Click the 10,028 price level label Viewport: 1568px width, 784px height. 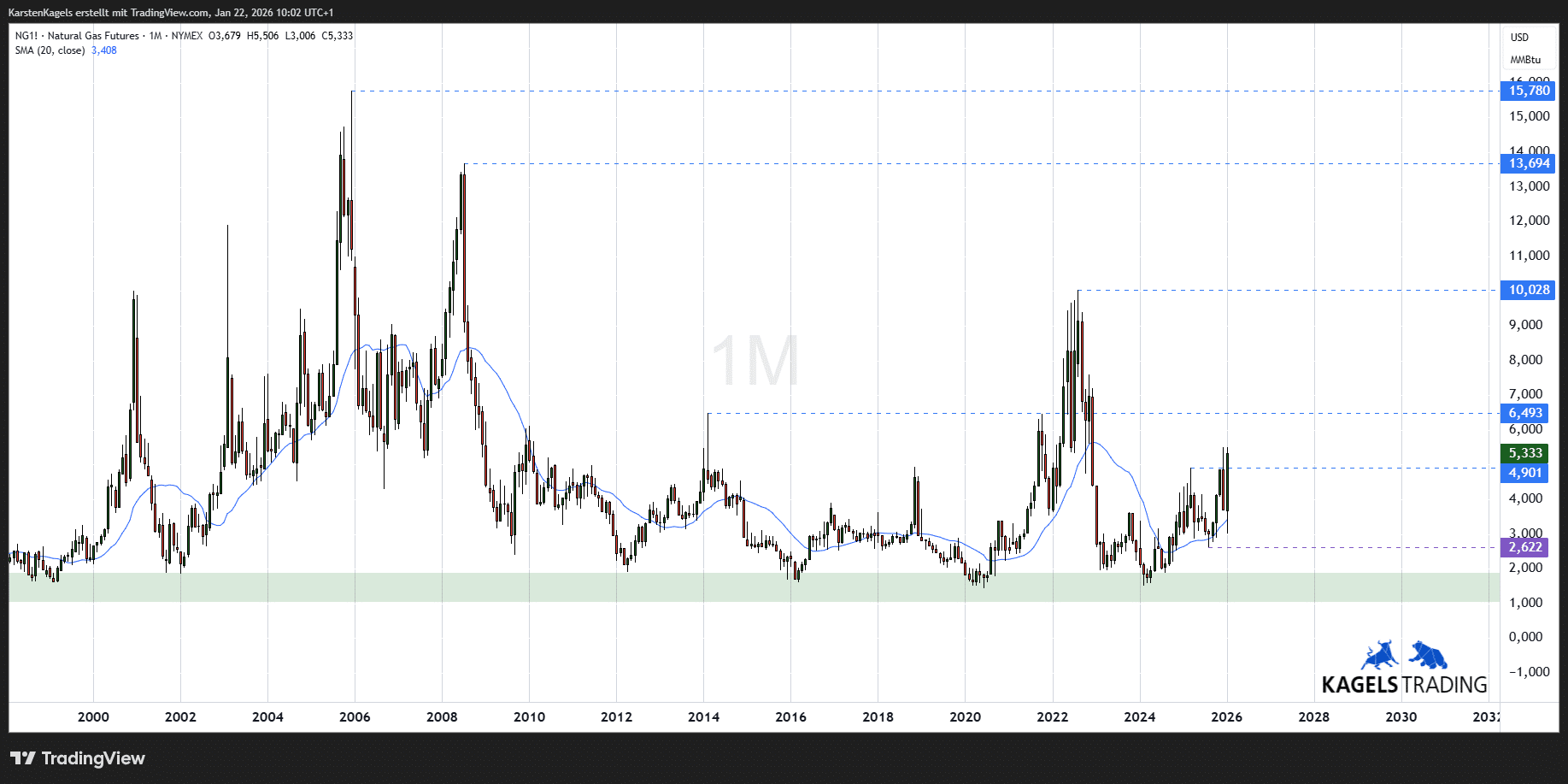tap(1528, 290)
